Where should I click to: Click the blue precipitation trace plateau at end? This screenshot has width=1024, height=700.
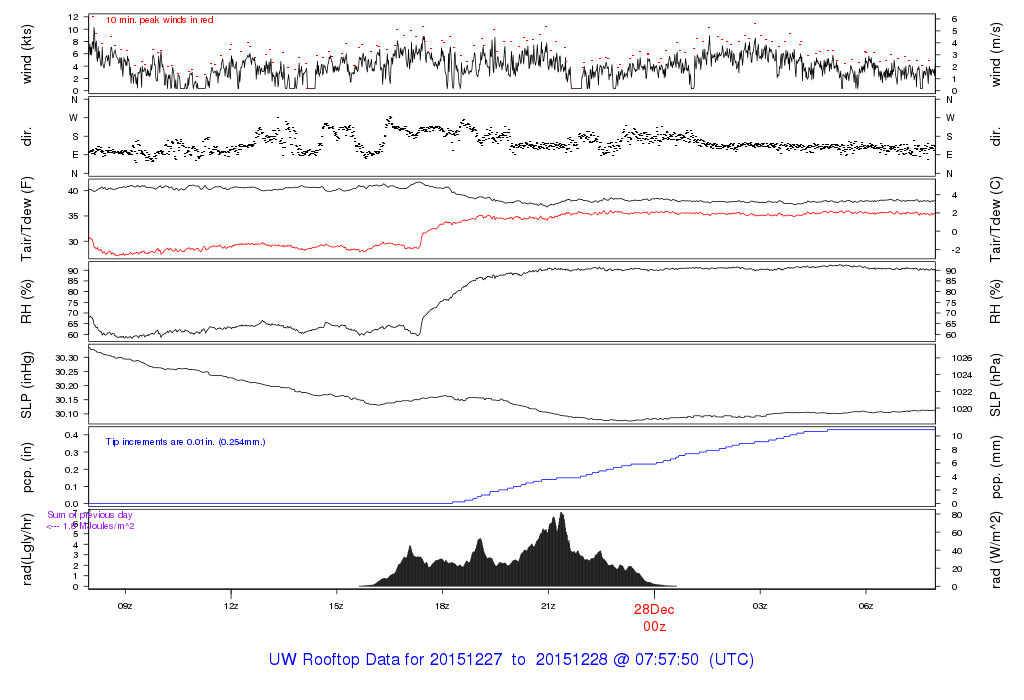coord(881,430)
